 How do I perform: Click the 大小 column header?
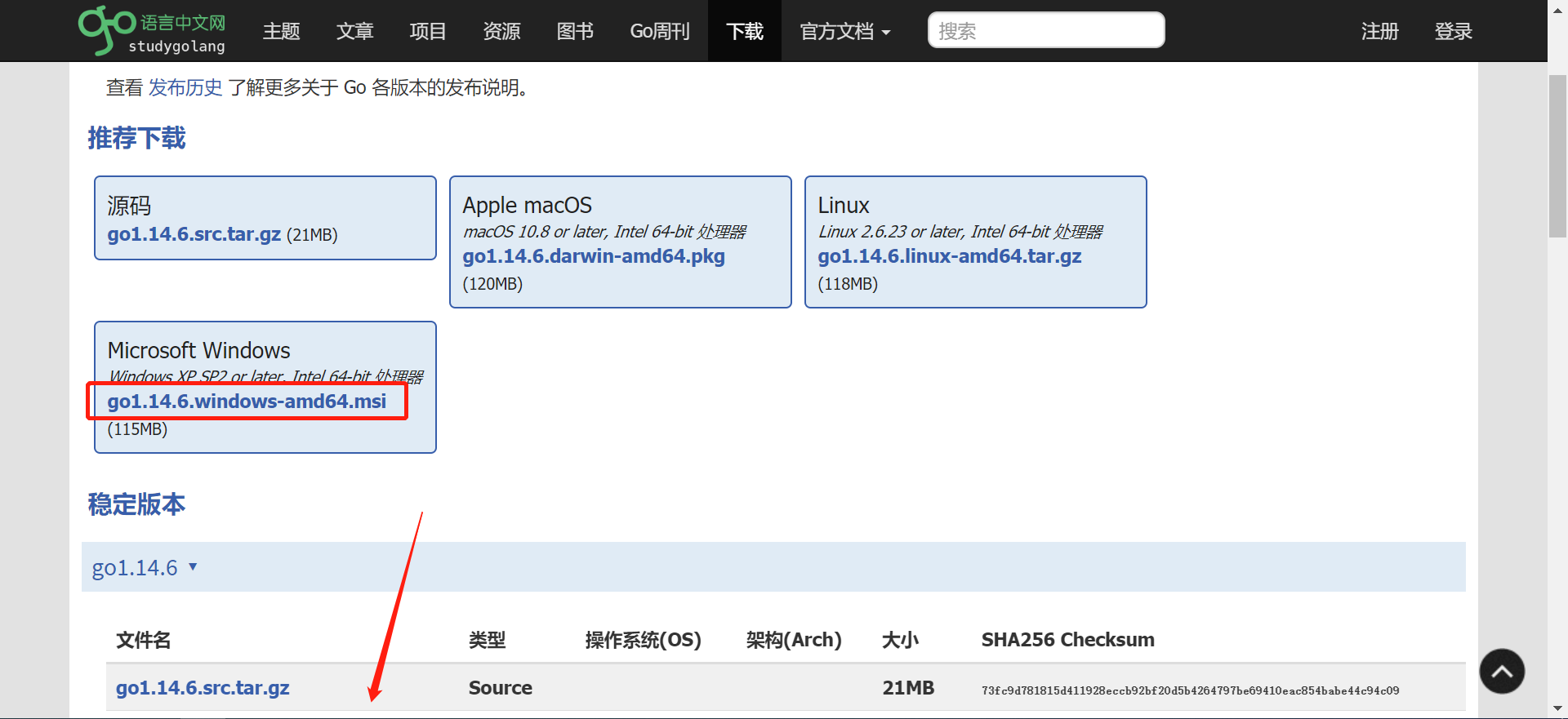point(901,640)
